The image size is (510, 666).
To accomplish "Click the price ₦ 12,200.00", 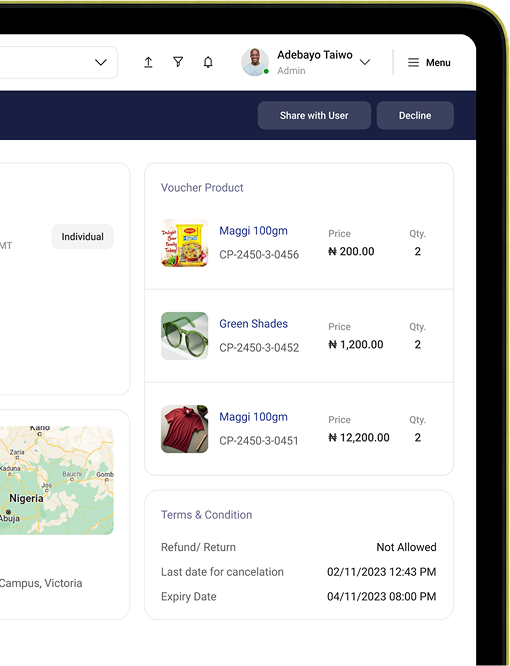I will click(x=359, y=437).
